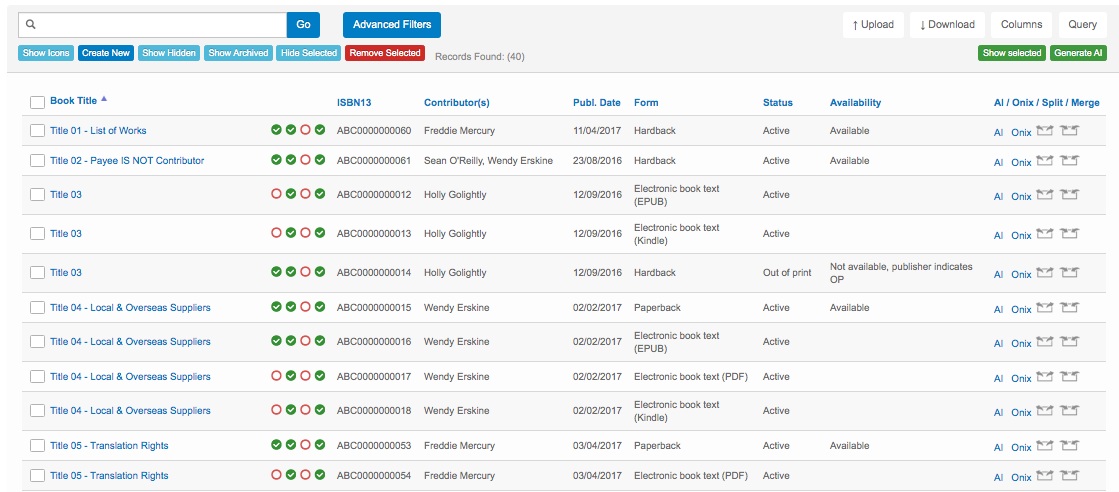Click Merge icon in ABC0000000061 row
Image resolution: width=1119 pixels, height=492 pixels.
1070,160
